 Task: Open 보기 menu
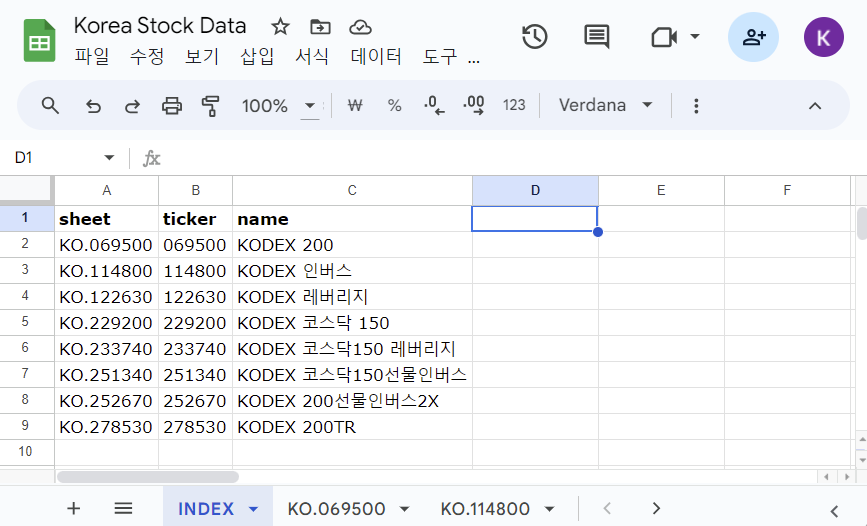point(202,56)
